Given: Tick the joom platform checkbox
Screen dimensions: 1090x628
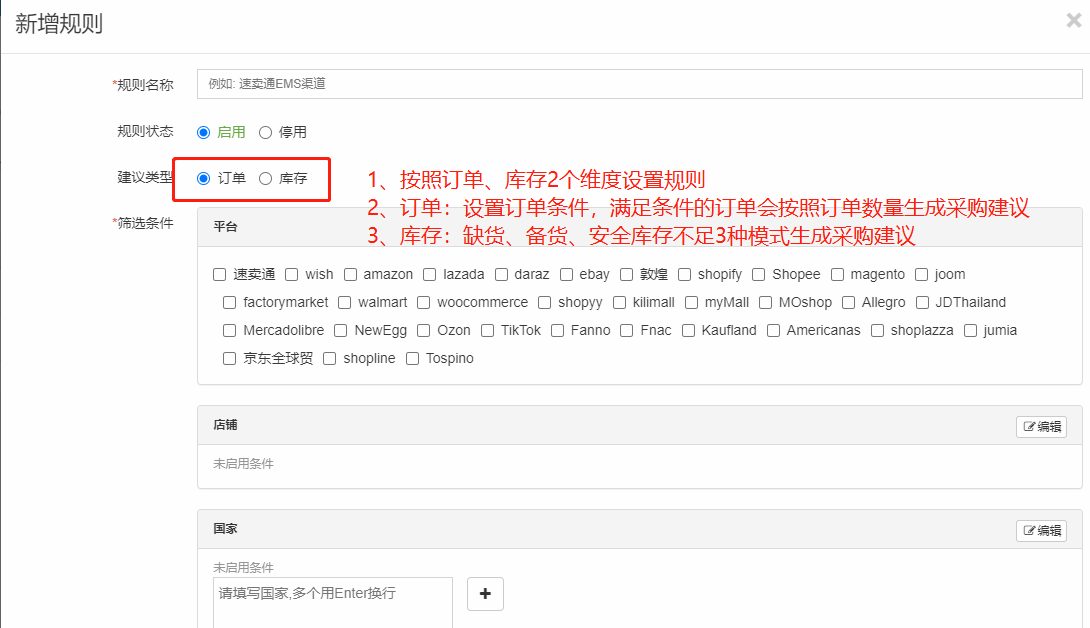Looking at the screenshot, I should click(922, 275).
